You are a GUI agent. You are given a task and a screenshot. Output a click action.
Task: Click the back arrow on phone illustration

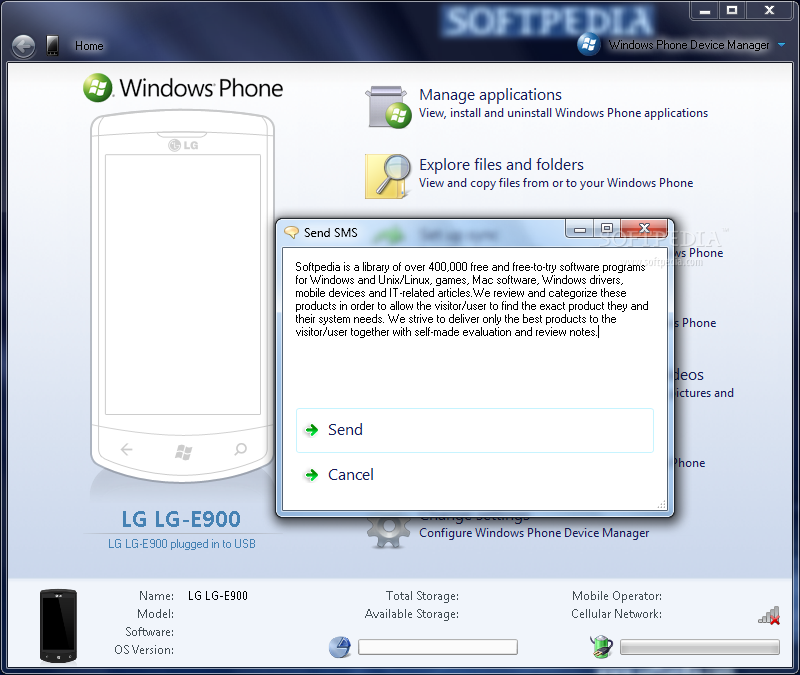(127, 449)
